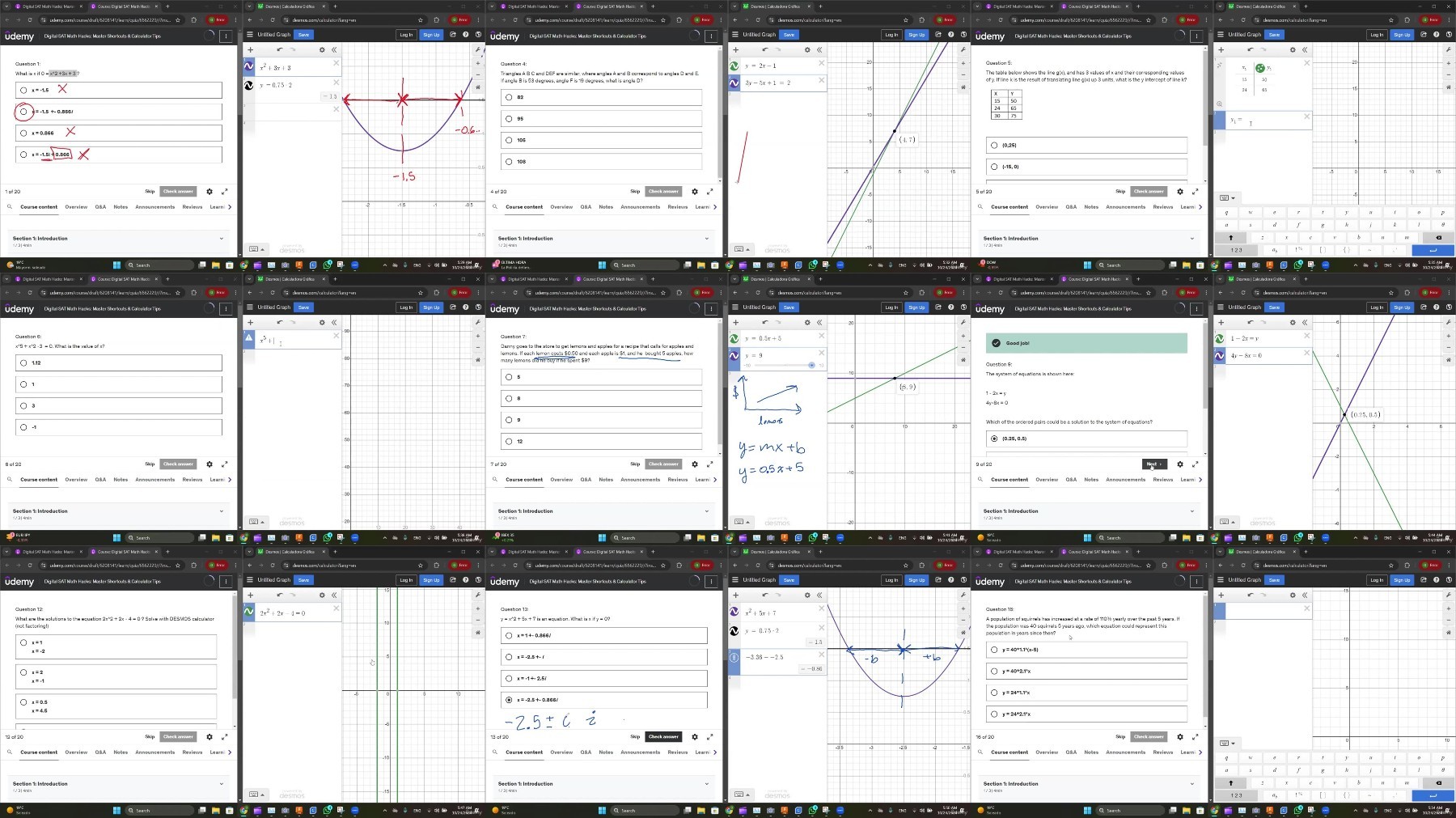Click Check answer for Question 4
Viewport: 1456px width, 818px height.
(x=663, y=192)
